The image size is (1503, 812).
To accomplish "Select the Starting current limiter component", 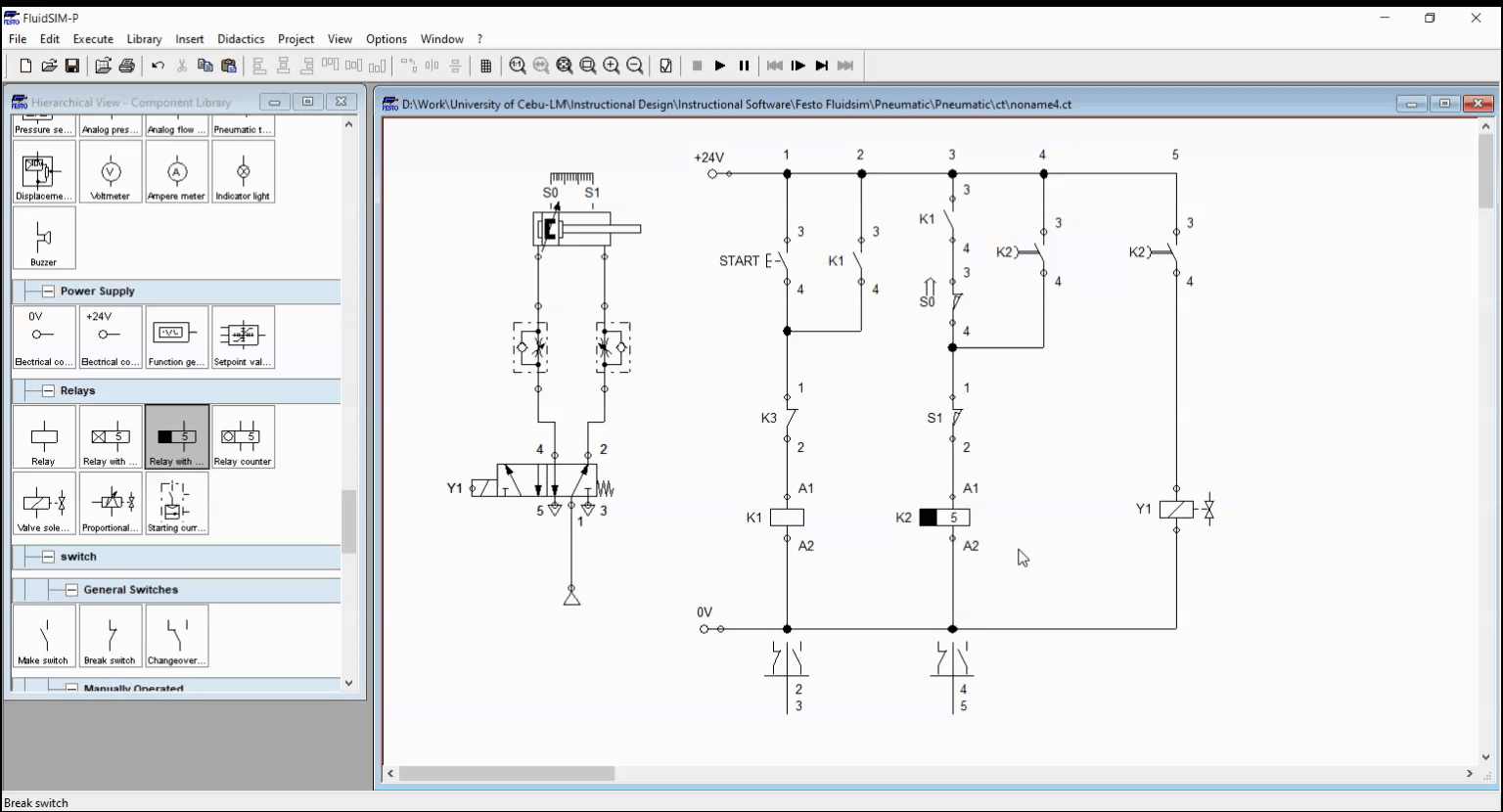I will [177, 504].
